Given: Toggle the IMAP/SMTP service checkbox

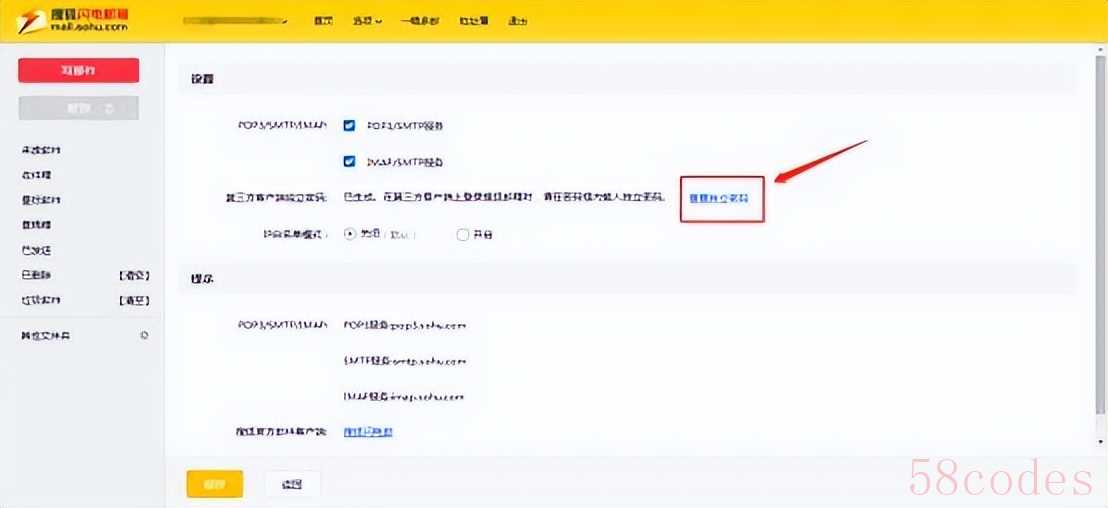Looking at the screenshot, I should [349, 161].
